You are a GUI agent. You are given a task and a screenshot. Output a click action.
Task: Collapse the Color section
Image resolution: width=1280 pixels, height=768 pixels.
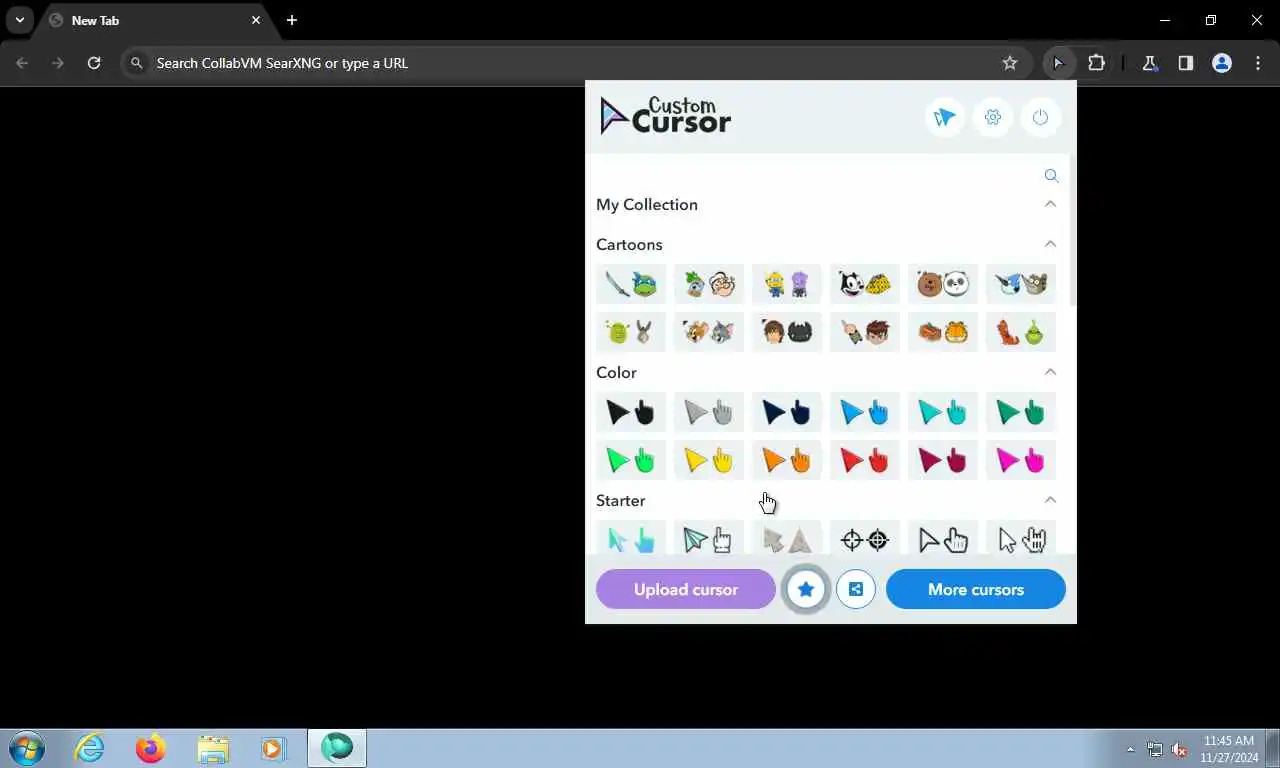(1050, 372)
